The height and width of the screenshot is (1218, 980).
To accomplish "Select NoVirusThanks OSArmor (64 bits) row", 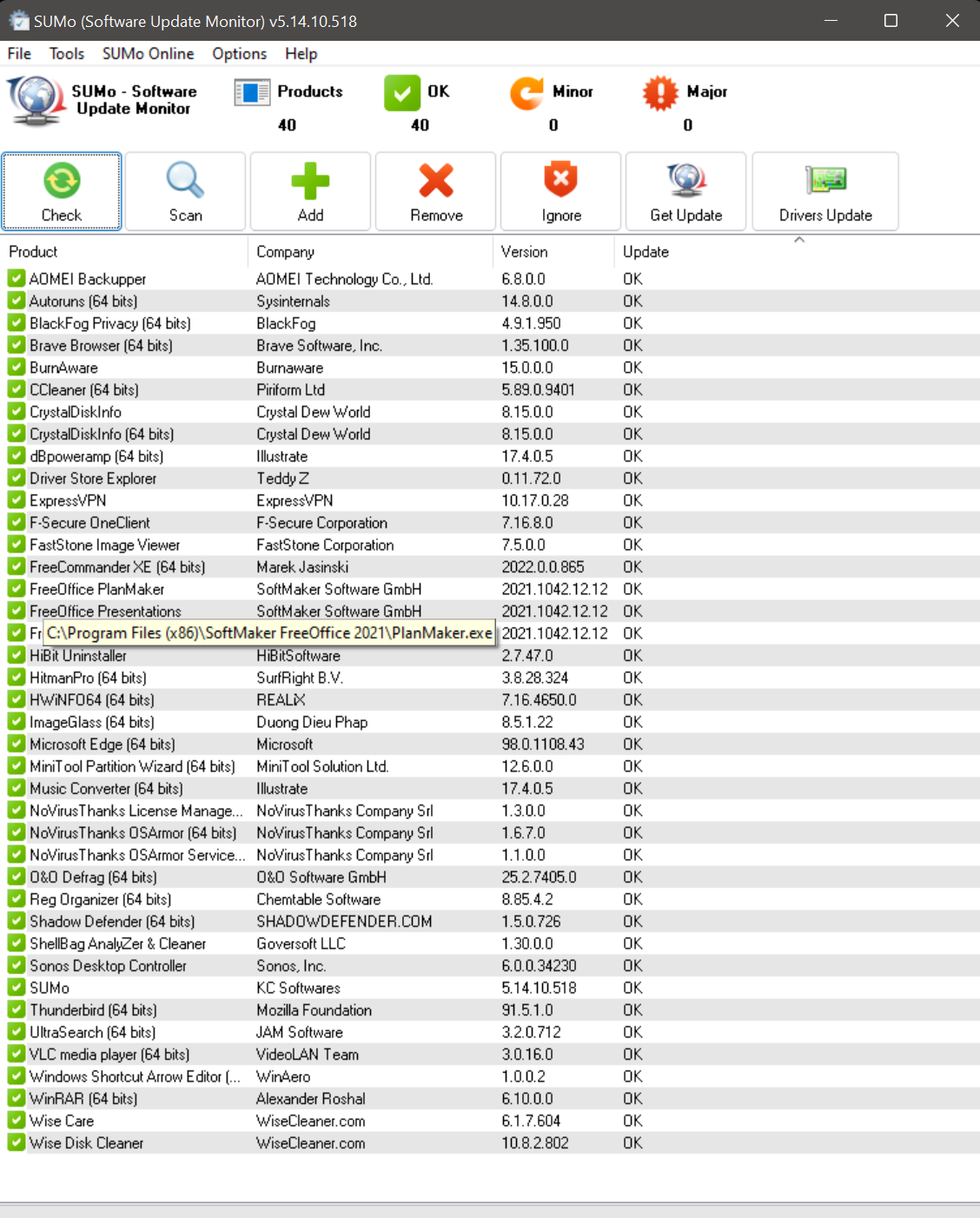I will [x=490, y=833].
